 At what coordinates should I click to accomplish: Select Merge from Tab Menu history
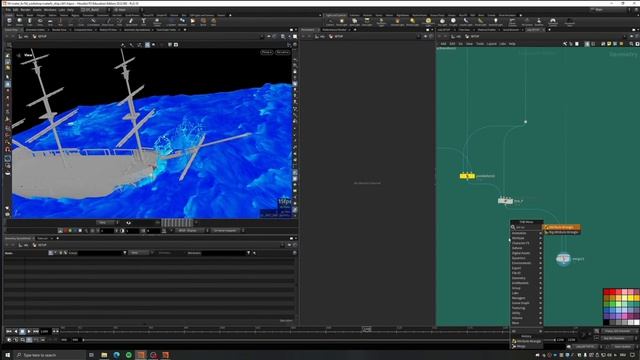pos(527,347)
